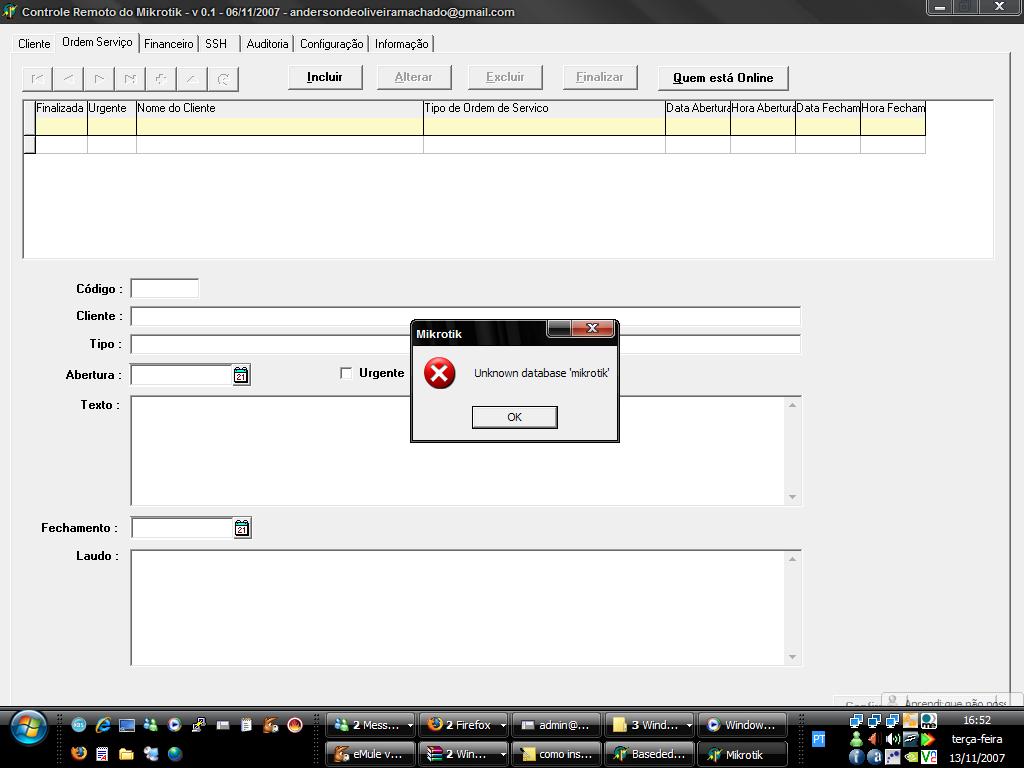
Task: Switch to the SSH tab
Action: (x=216, y=44)
